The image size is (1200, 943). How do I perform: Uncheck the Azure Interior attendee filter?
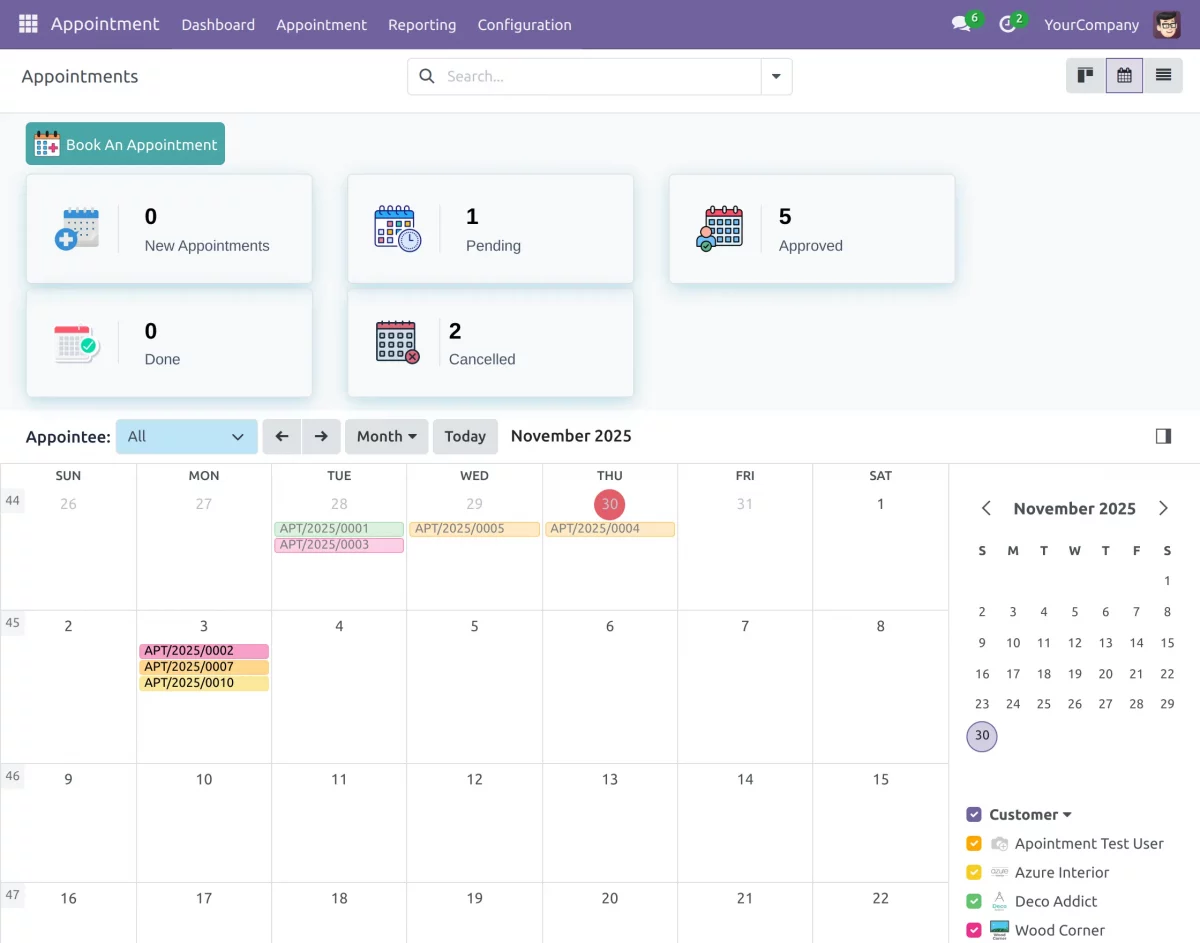click(973, 872)
